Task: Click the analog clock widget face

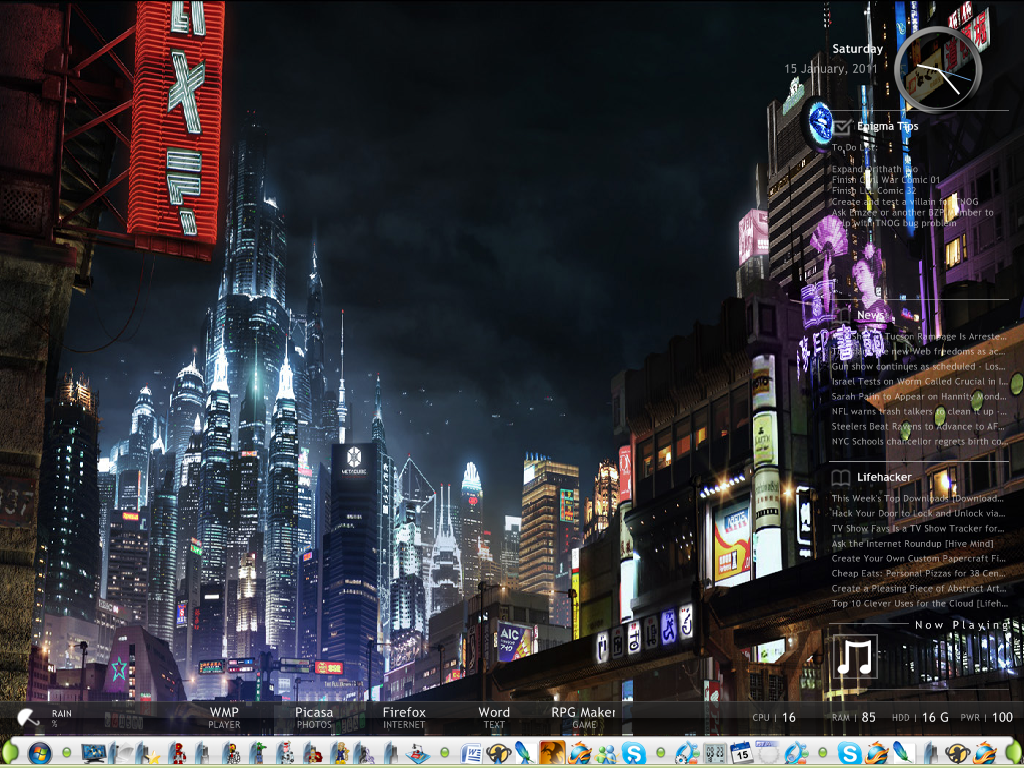Action: pos(935,68)
